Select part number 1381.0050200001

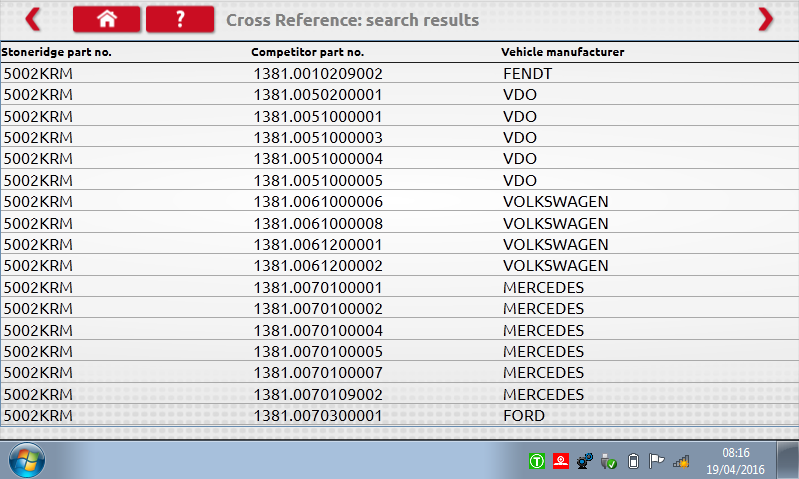tap(318, 95)
